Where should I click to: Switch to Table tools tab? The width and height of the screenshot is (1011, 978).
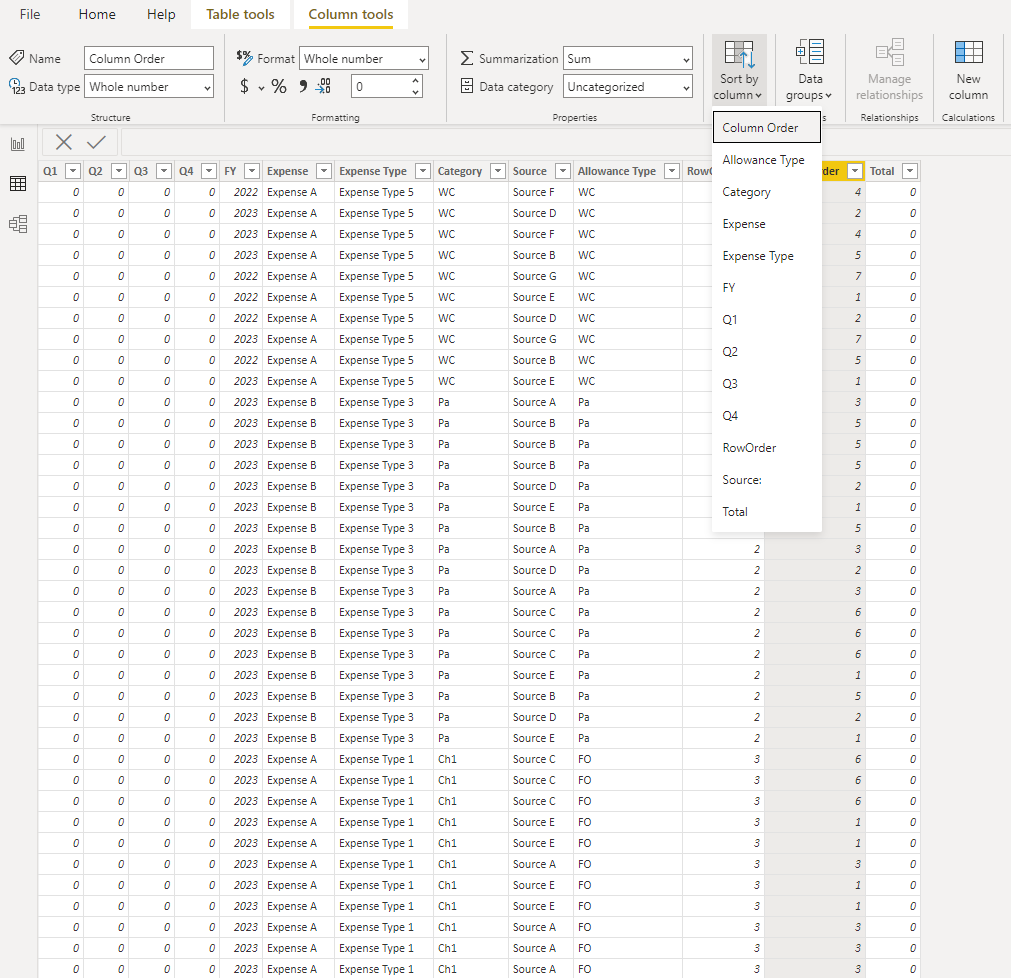240,14
